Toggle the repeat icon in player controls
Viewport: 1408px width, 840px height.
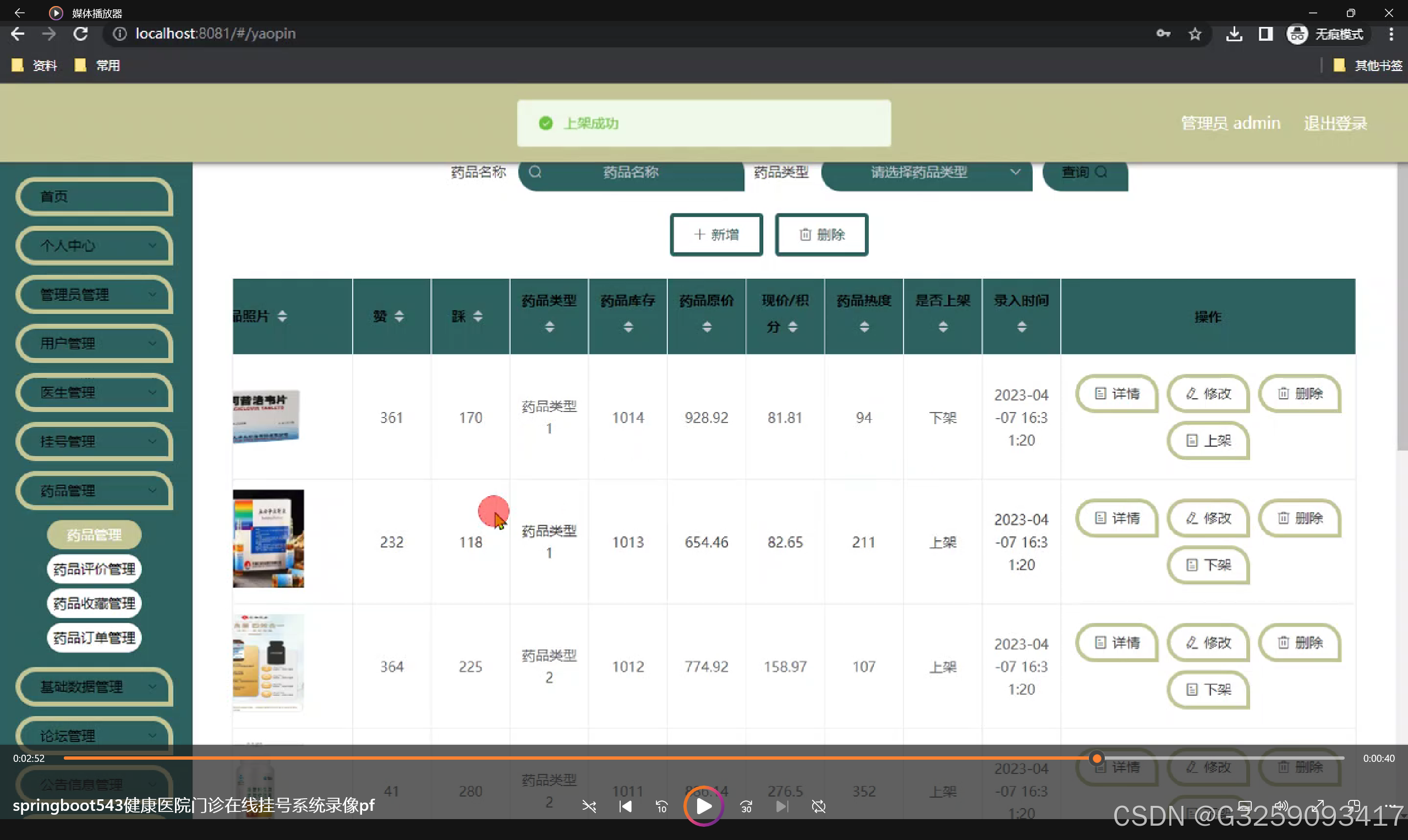[x=819, y=806]
